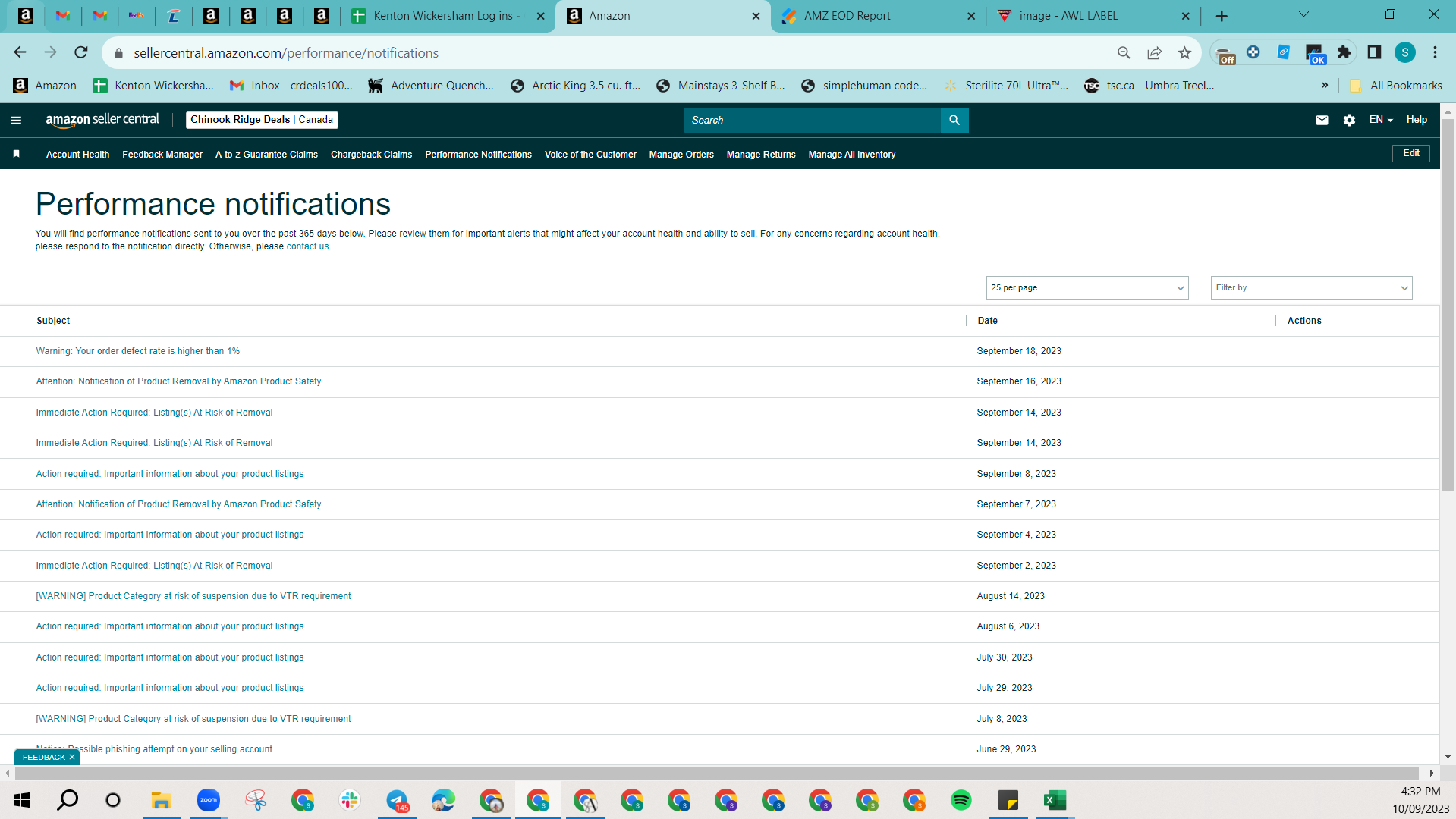Open the Seller Central hamburger menu

[16, 120]
